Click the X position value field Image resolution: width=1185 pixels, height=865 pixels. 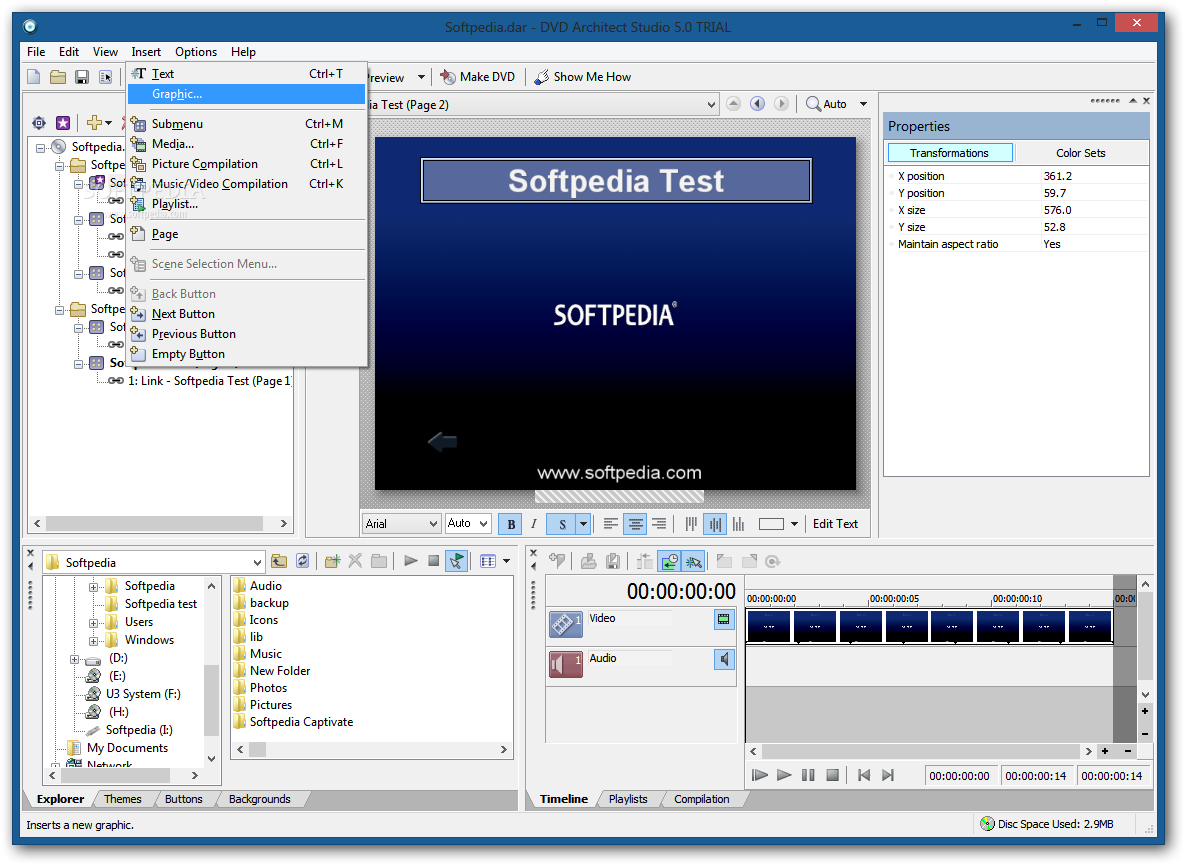tap(1094, 177)
